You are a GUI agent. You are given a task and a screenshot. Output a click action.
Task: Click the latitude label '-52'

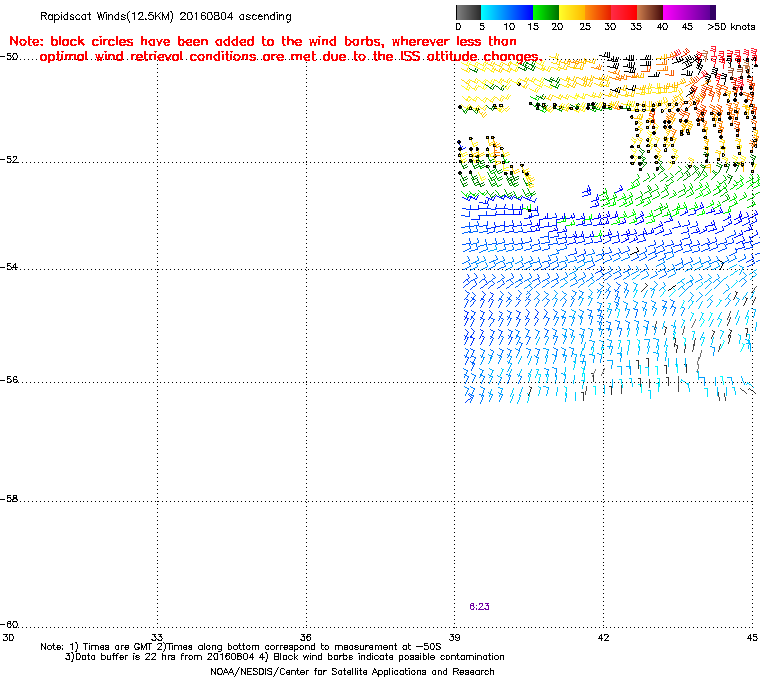[x=9, y=160]
